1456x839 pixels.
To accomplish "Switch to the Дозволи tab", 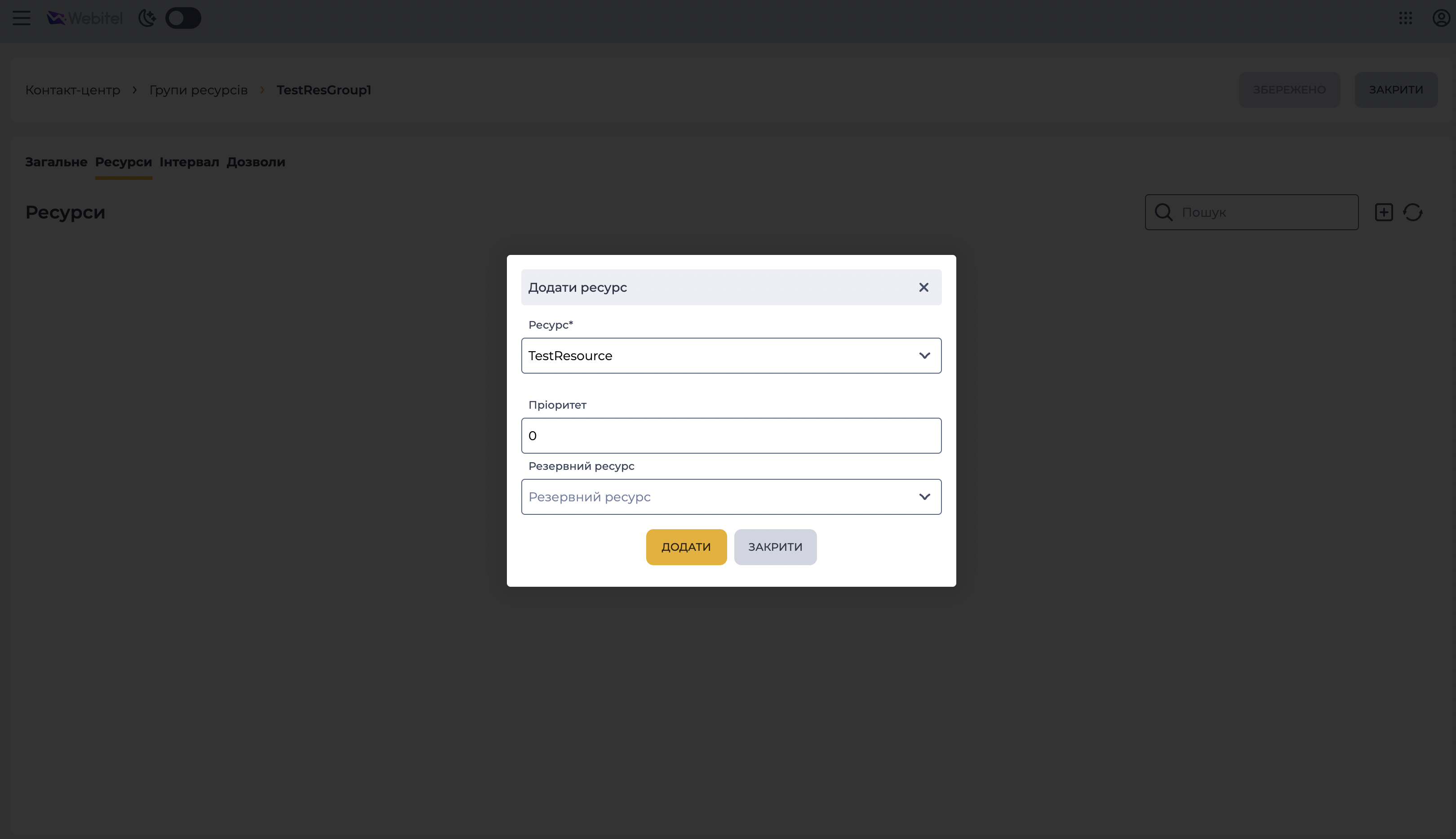I will coord(256,162).
